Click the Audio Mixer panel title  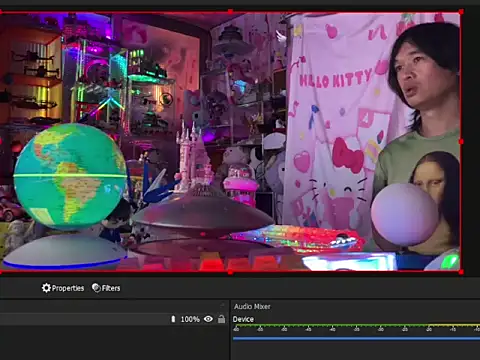[x=252, y=306]
